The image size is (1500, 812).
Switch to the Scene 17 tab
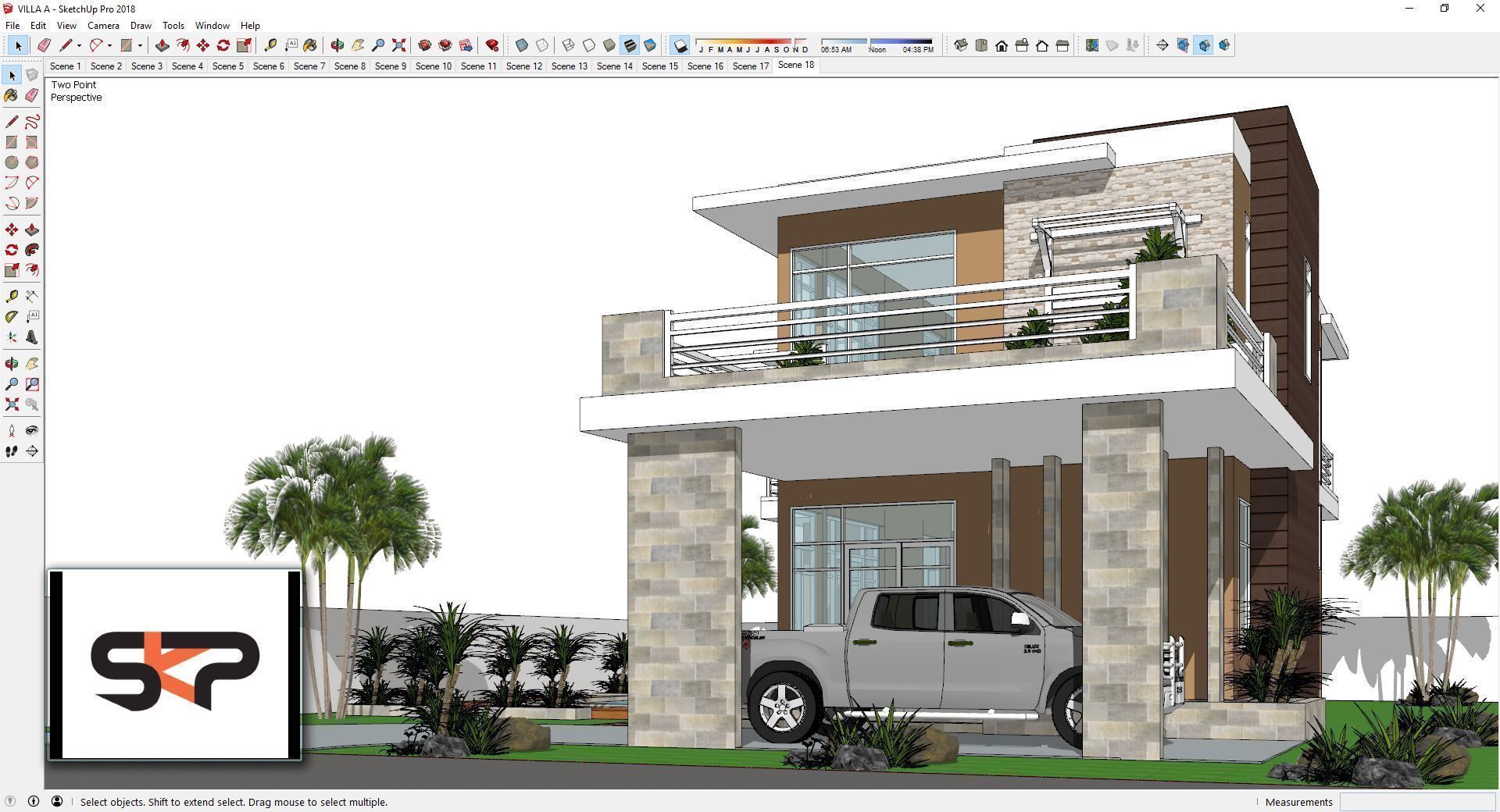click(x=751, y=66)
